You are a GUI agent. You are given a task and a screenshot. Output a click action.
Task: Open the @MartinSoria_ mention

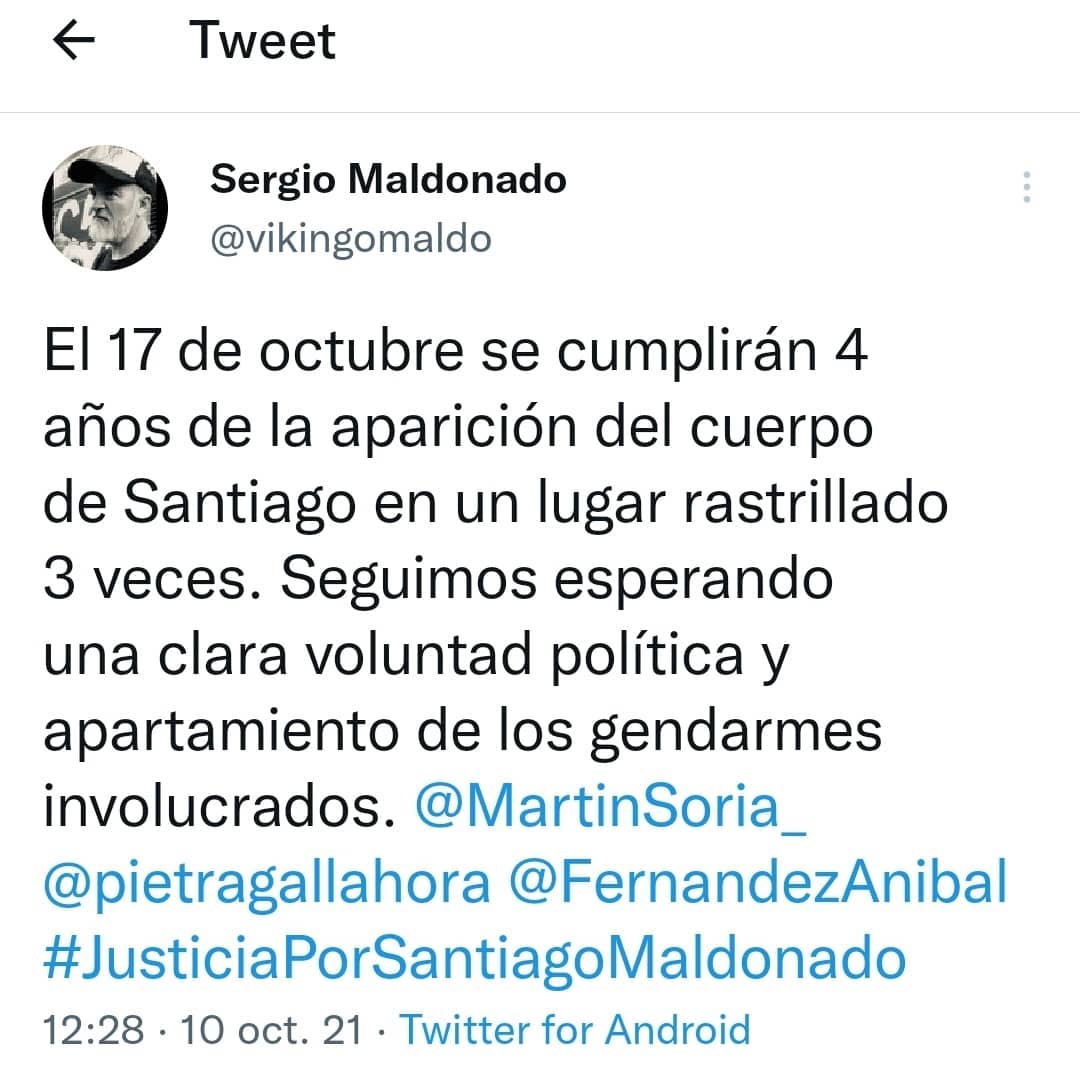[610, 804]
